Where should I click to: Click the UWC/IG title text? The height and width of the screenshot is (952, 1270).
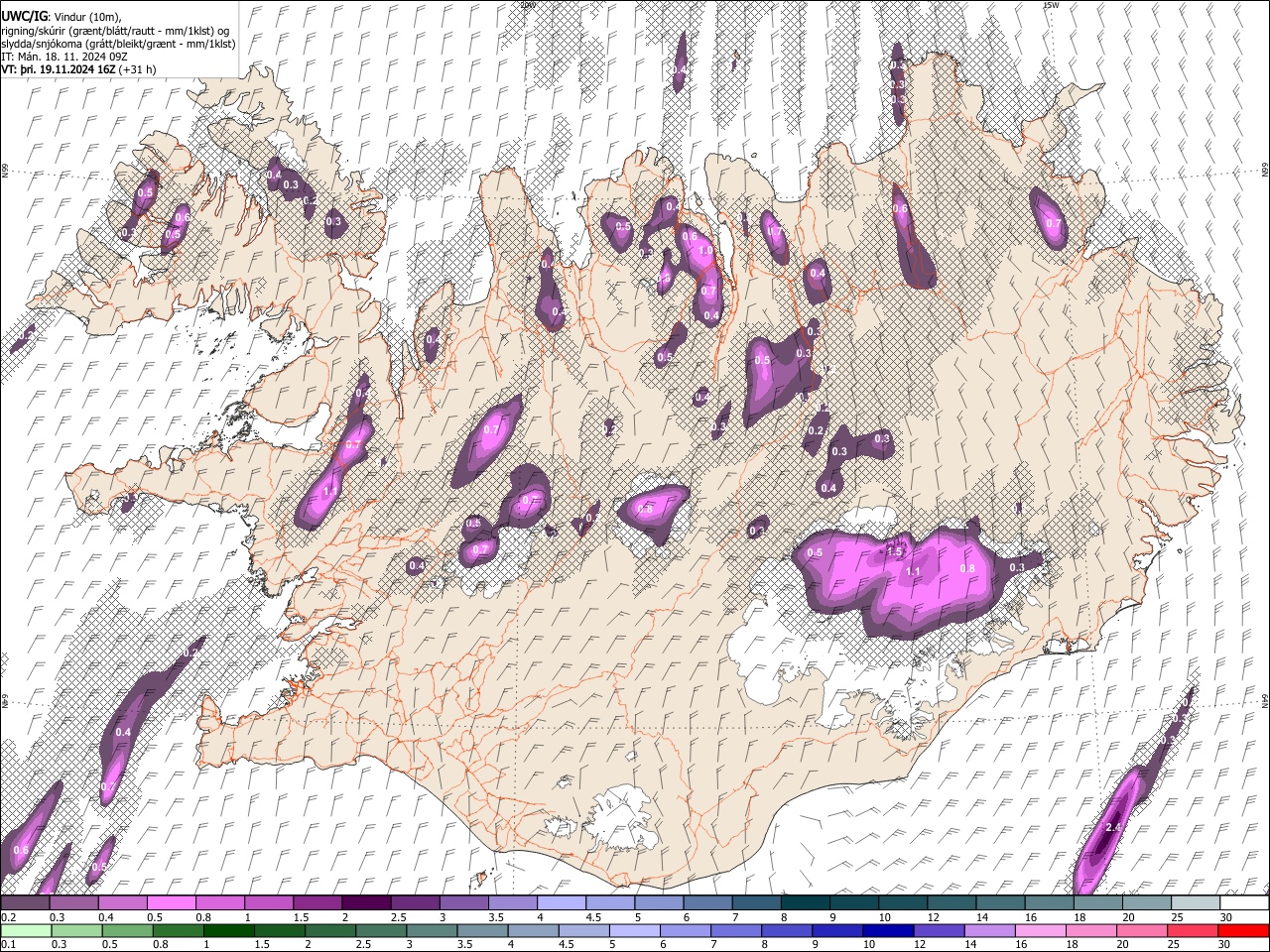click(24, 16)
